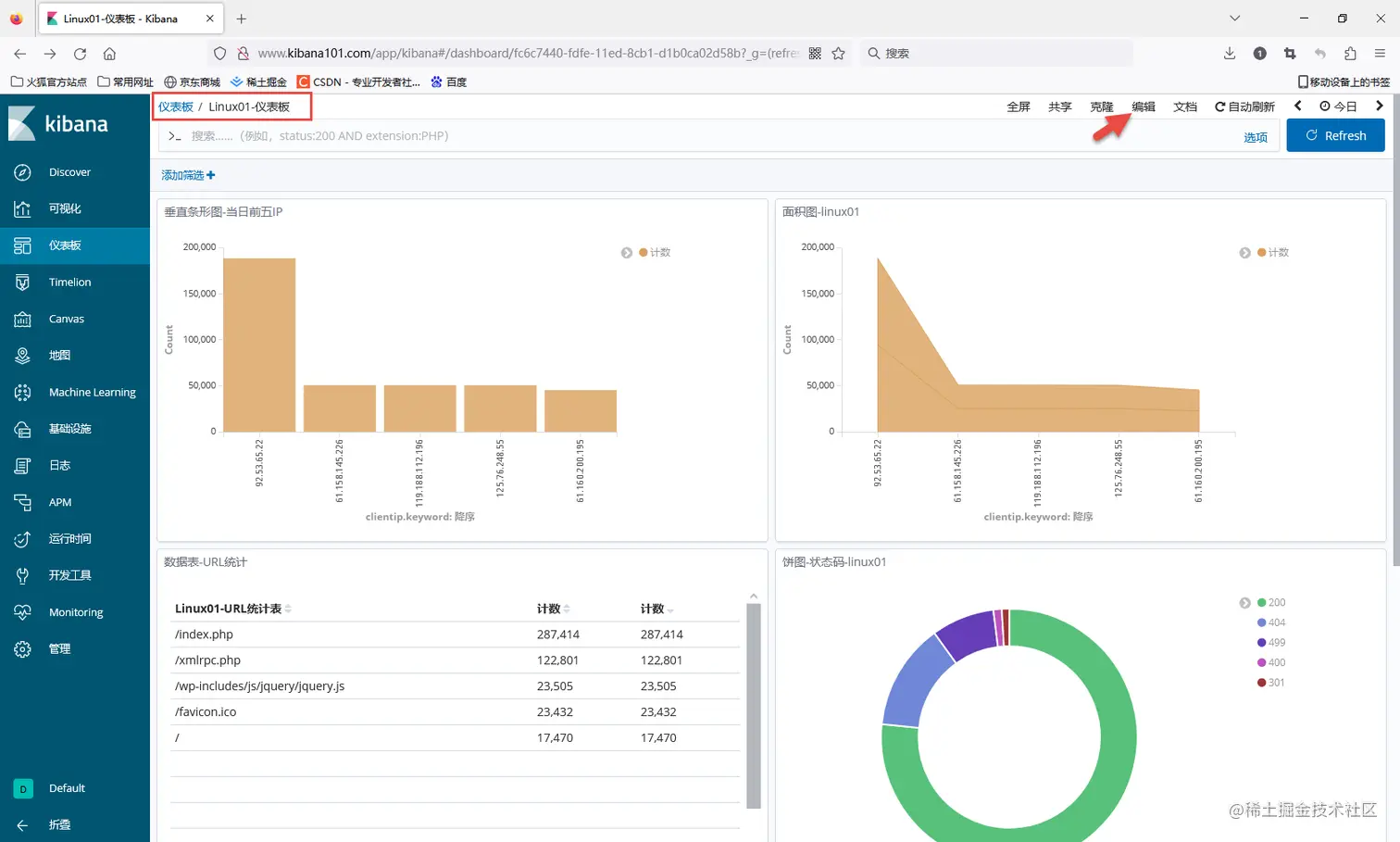The width and height of the screenshot is (1400, 842).
Task: Toggle status 404 in the pie legend
Action: coord(1271,622)
